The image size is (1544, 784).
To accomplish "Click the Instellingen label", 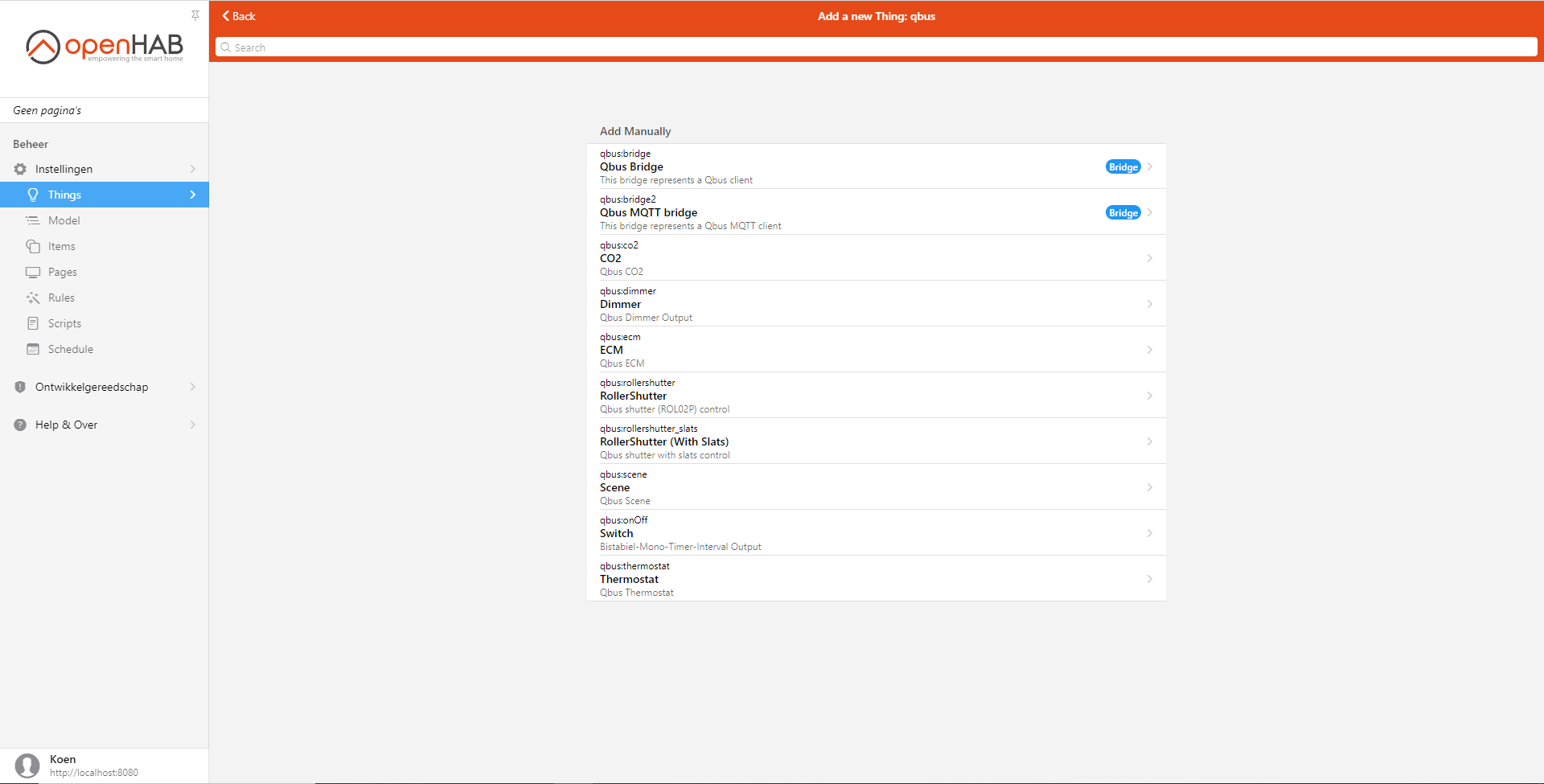I will pos(64,169).
